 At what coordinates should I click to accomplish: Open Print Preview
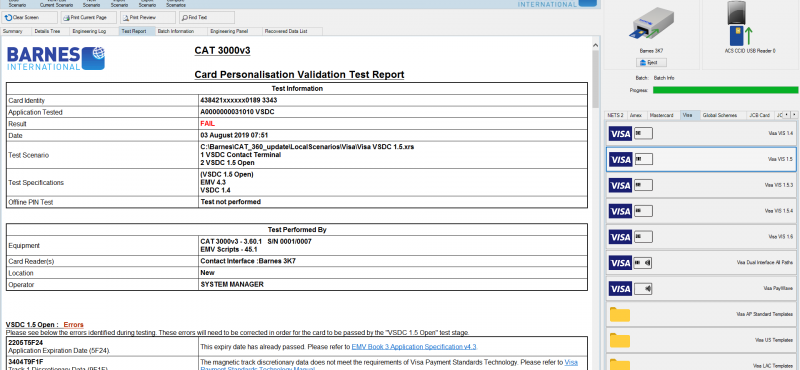[x=148, y=17]
